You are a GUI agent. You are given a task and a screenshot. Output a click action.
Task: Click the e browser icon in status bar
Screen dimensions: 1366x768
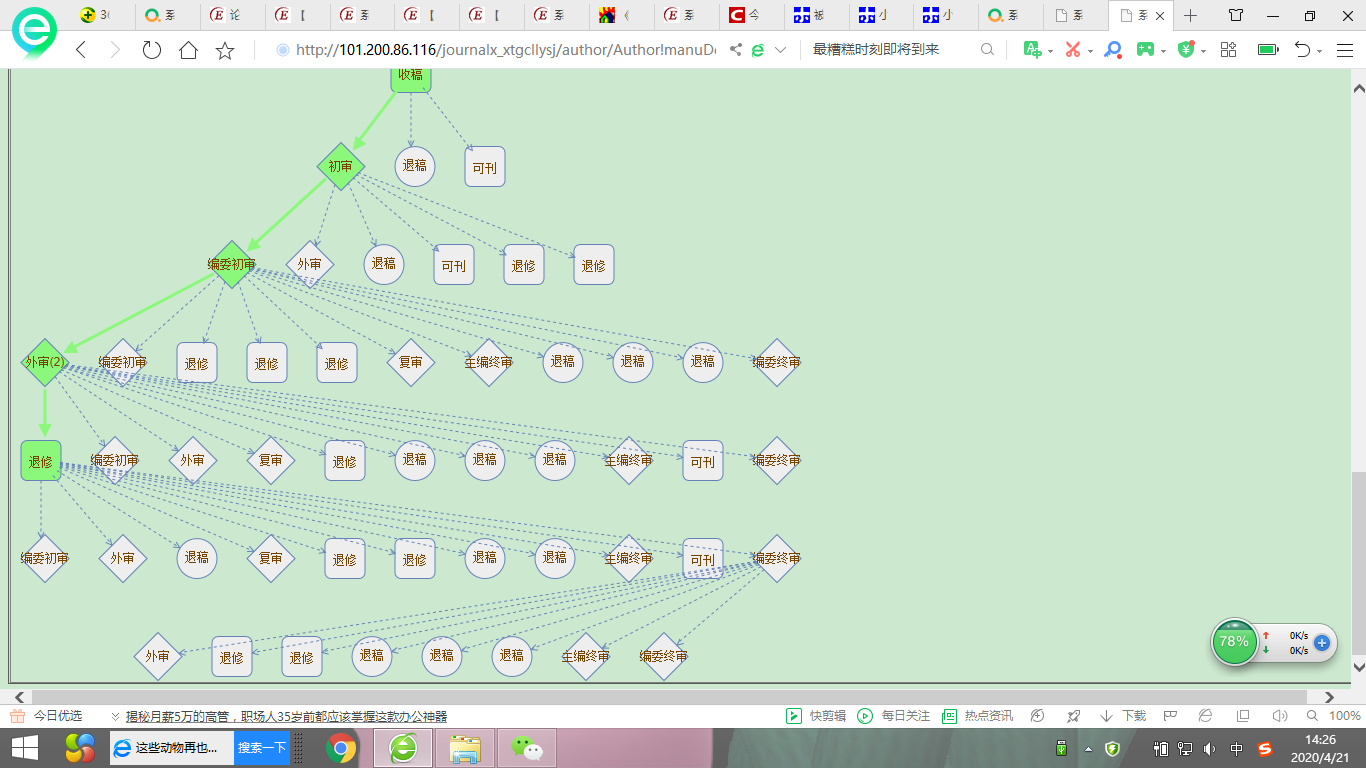1206,716
